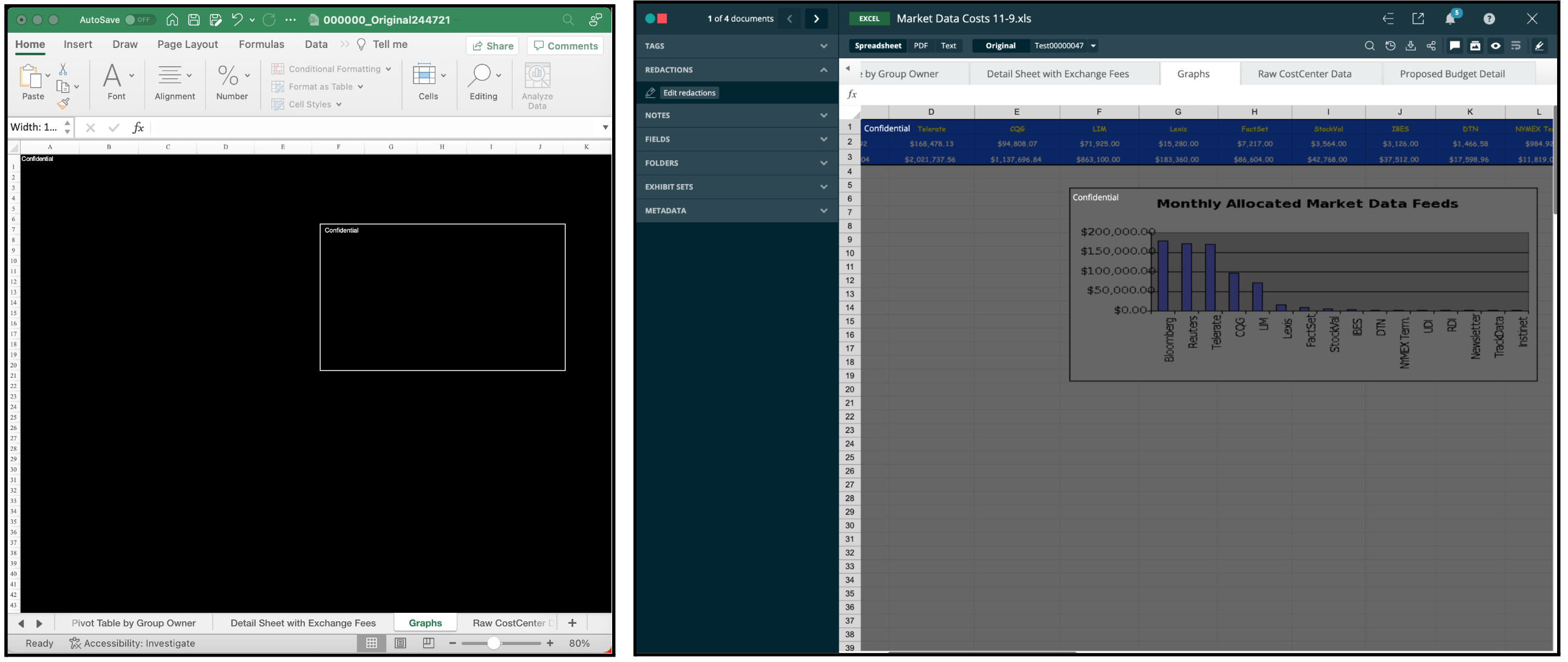Click Accessibility: Investigate in the status bar

[x=133, y=643]
